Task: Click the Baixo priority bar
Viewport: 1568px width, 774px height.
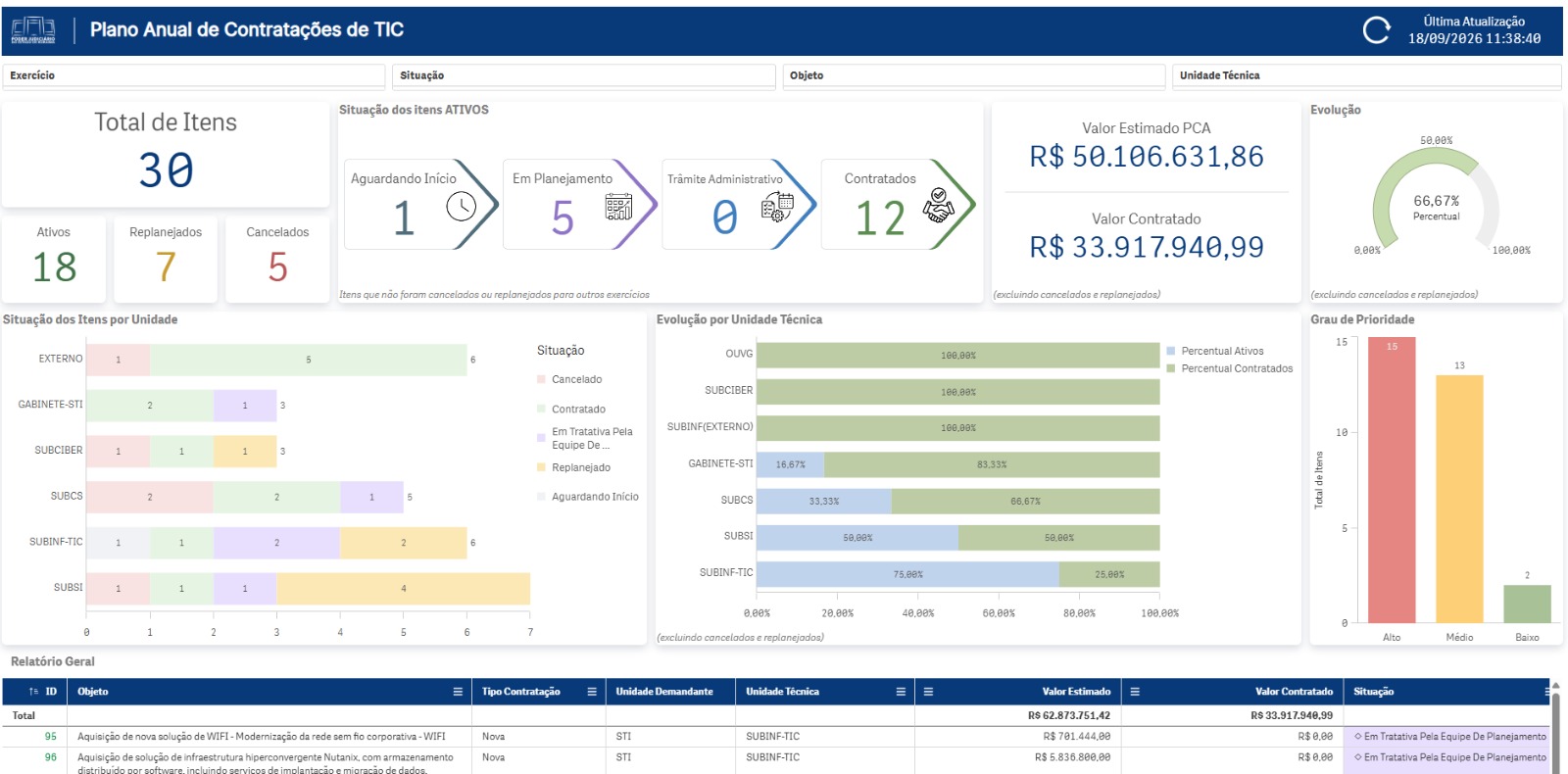Action: pos(1527,604)
